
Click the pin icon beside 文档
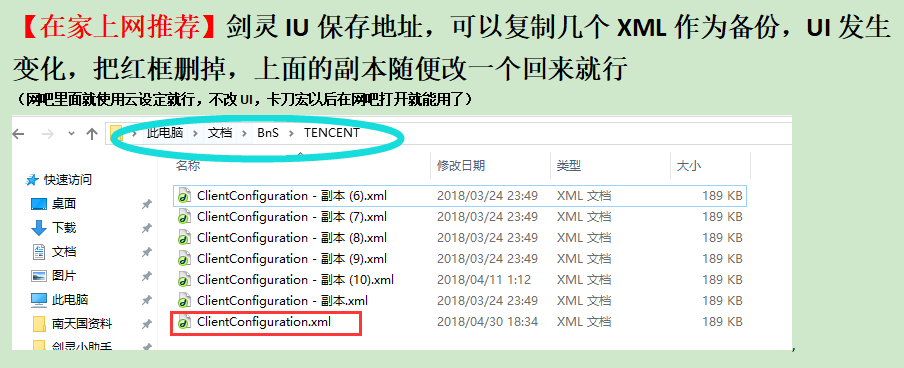(146, 252)
